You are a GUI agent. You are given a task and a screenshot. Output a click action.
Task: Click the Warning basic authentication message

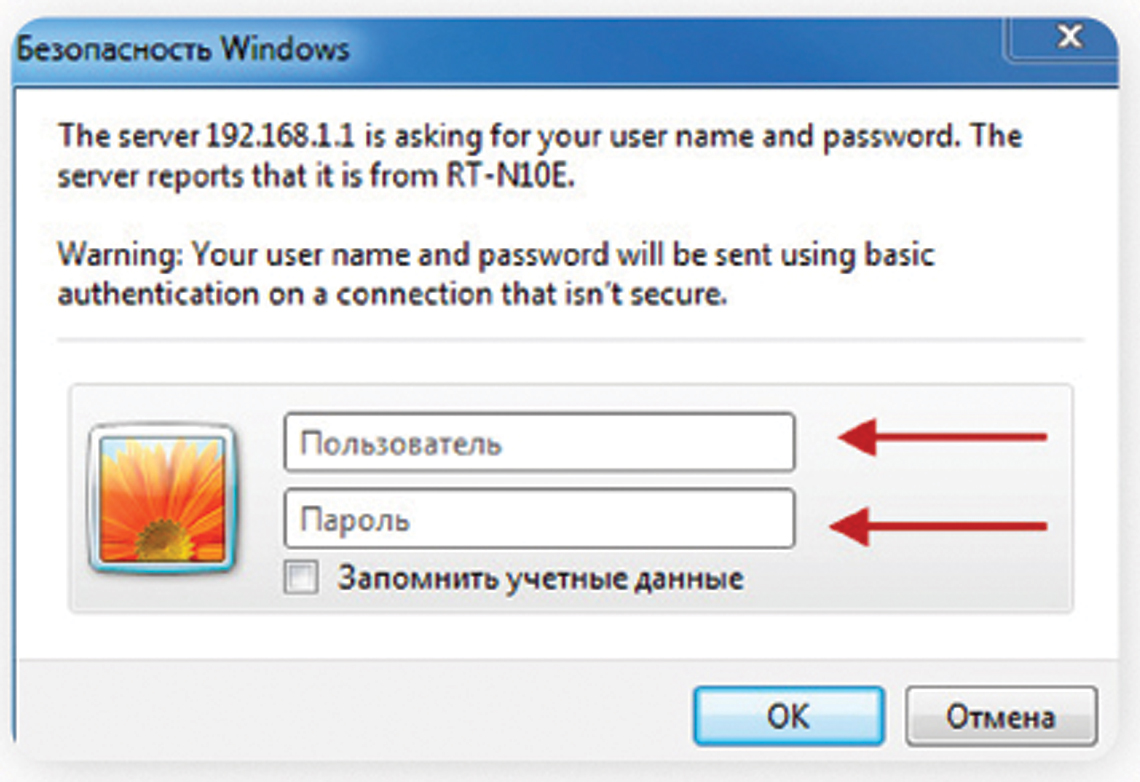[496, 274]
